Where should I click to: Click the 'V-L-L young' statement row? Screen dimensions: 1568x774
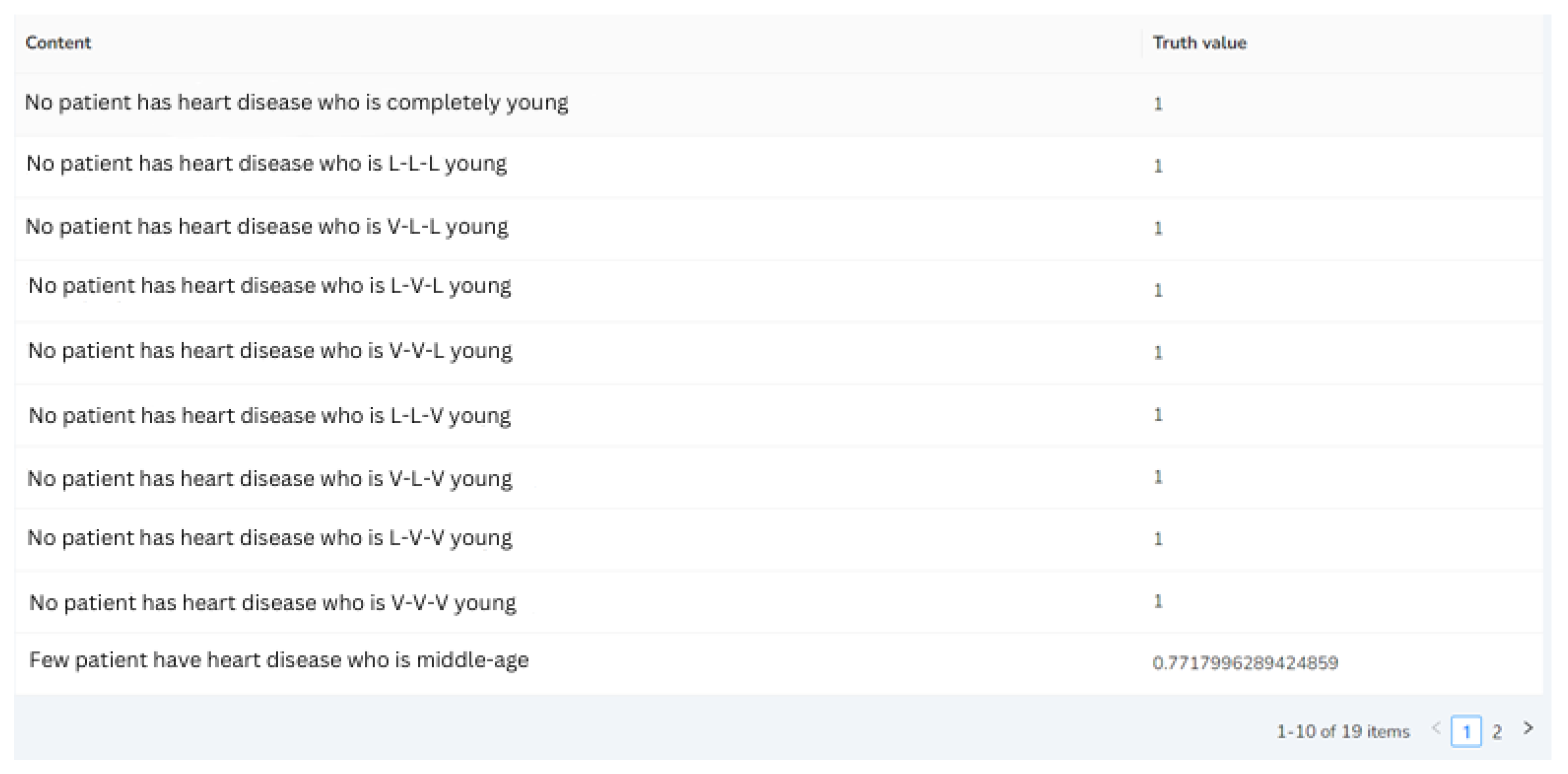click(x=267, y=226)
